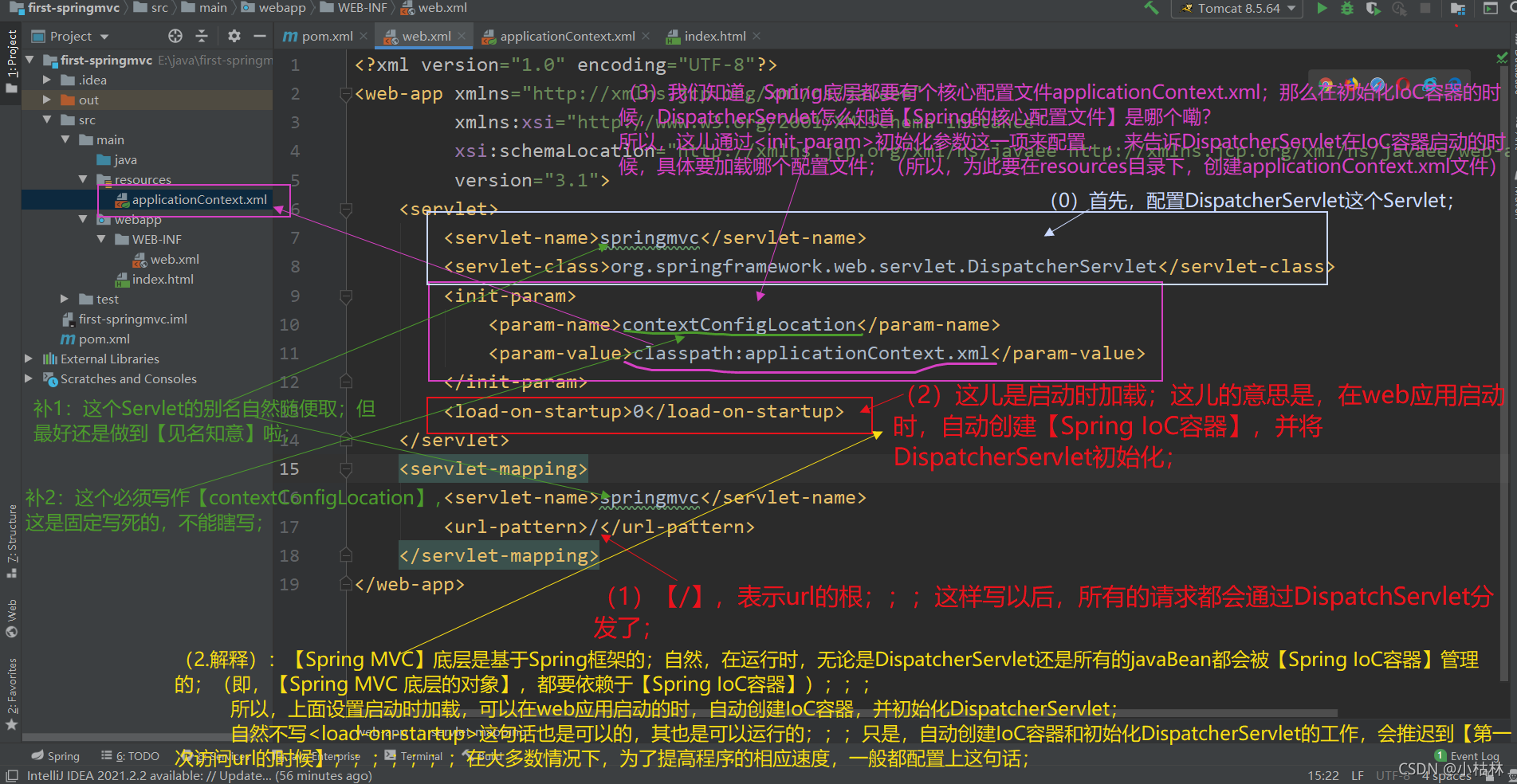
Task: Close the web.xml editor tab
Action: [463, 36]
